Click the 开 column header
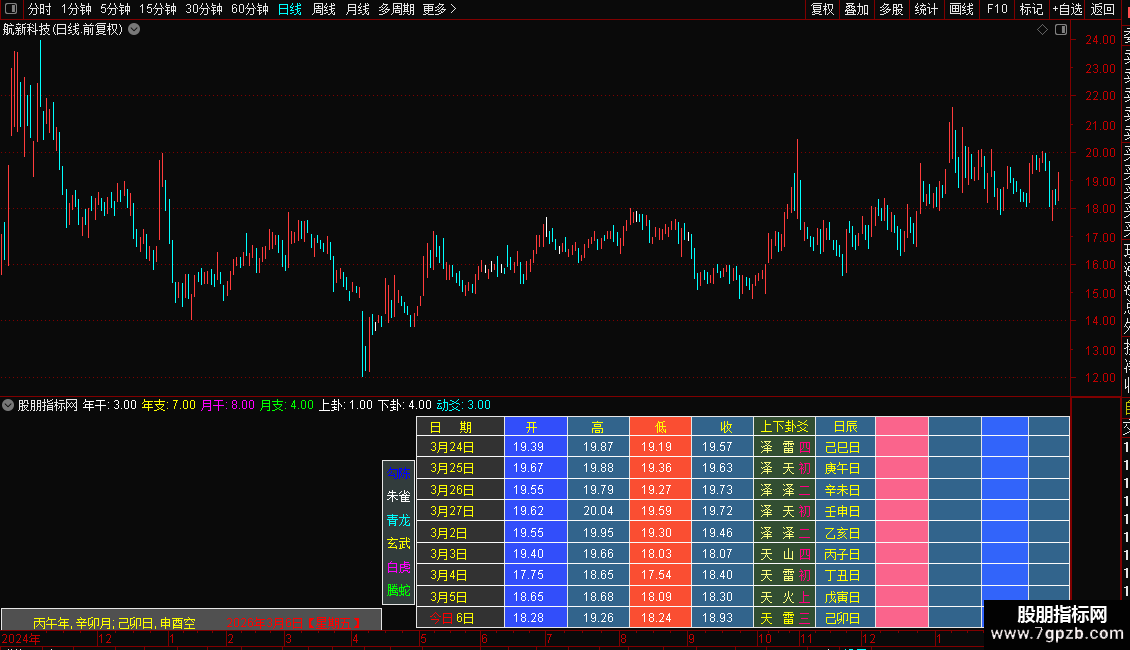Viewport: 1130px width, 650px height. tap(535, 427)
